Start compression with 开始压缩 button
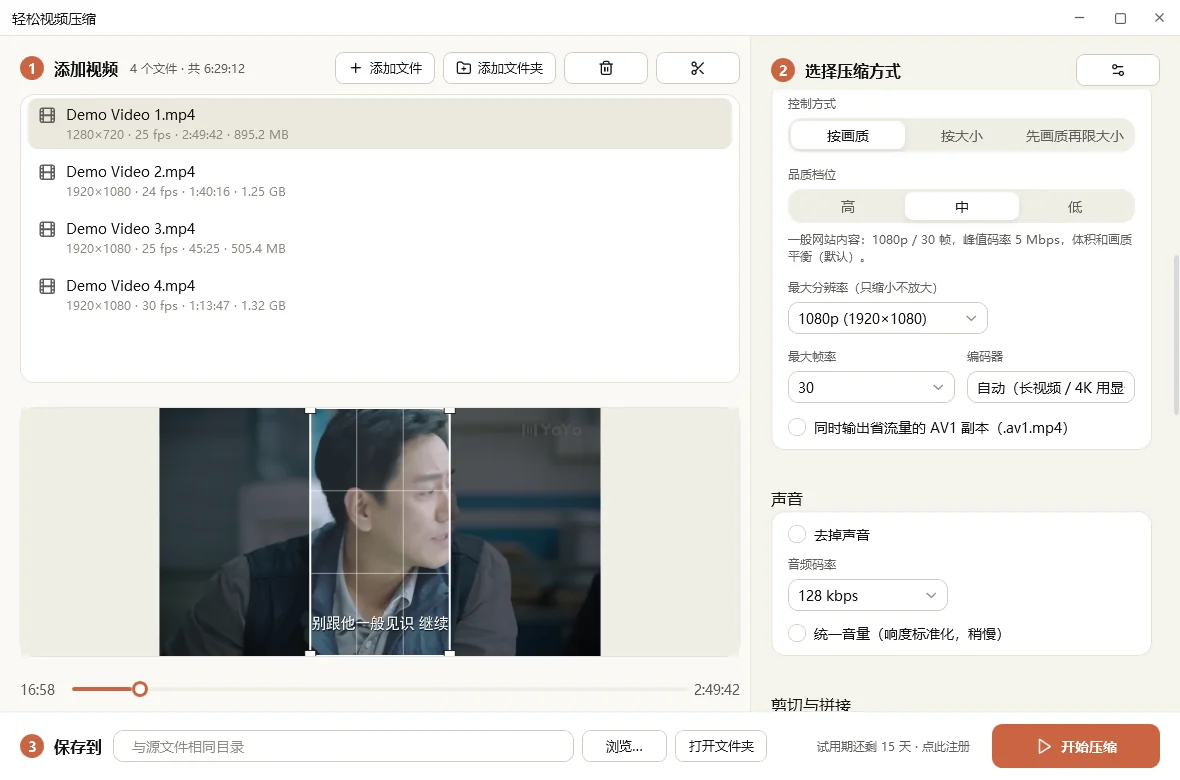The height and width of the screenshot is (780, 1180). tap(1075, 746)
